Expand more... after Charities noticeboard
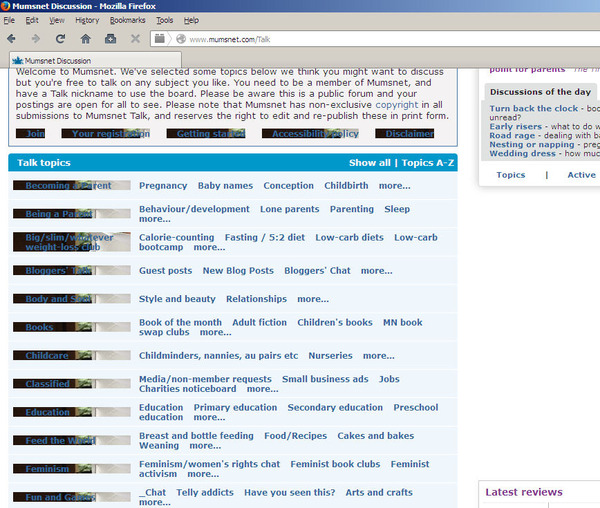 pyautogui.click(x=262, y=389)
